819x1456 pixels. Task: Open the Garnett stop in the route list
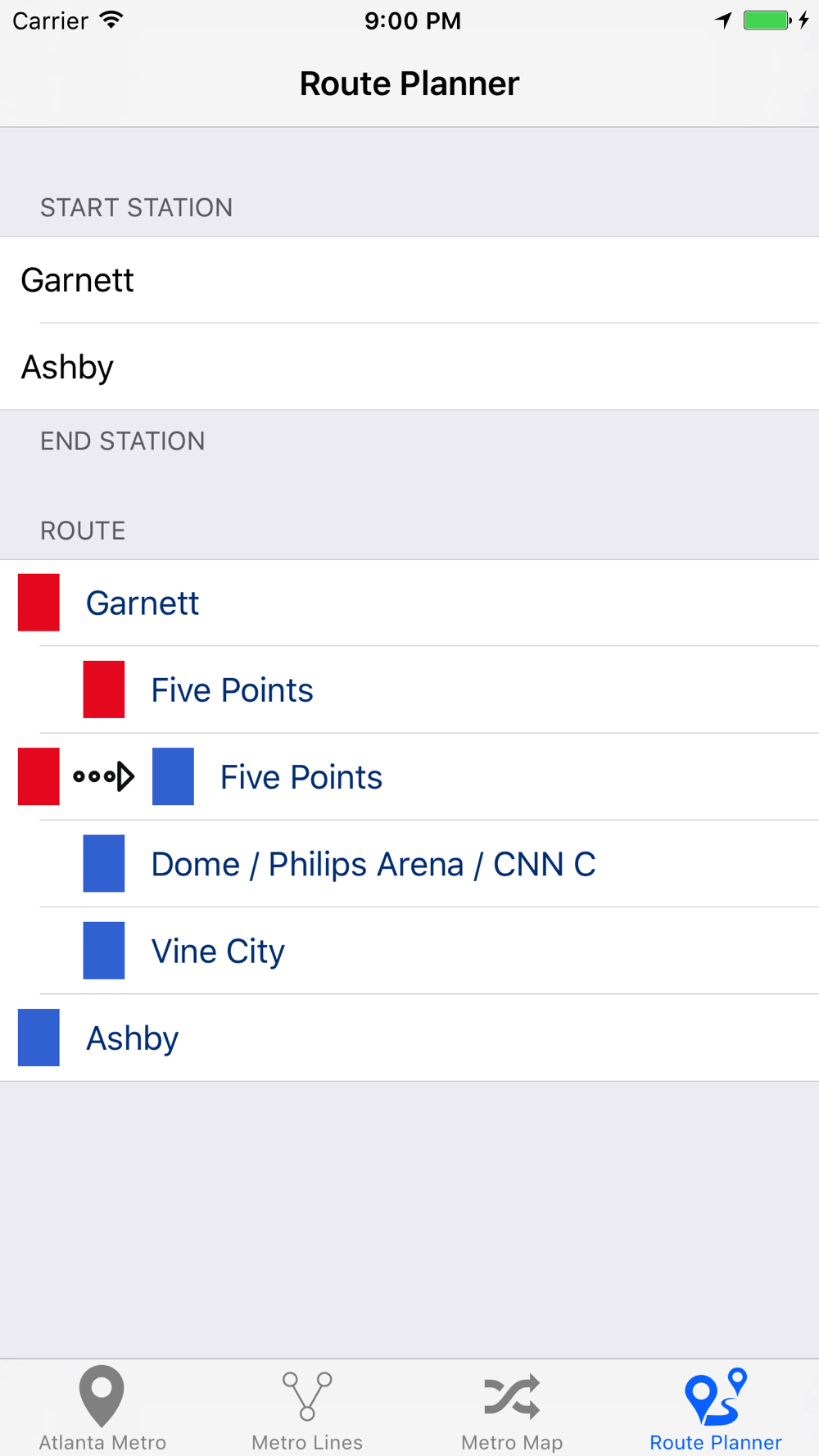(x=143, y=604)
